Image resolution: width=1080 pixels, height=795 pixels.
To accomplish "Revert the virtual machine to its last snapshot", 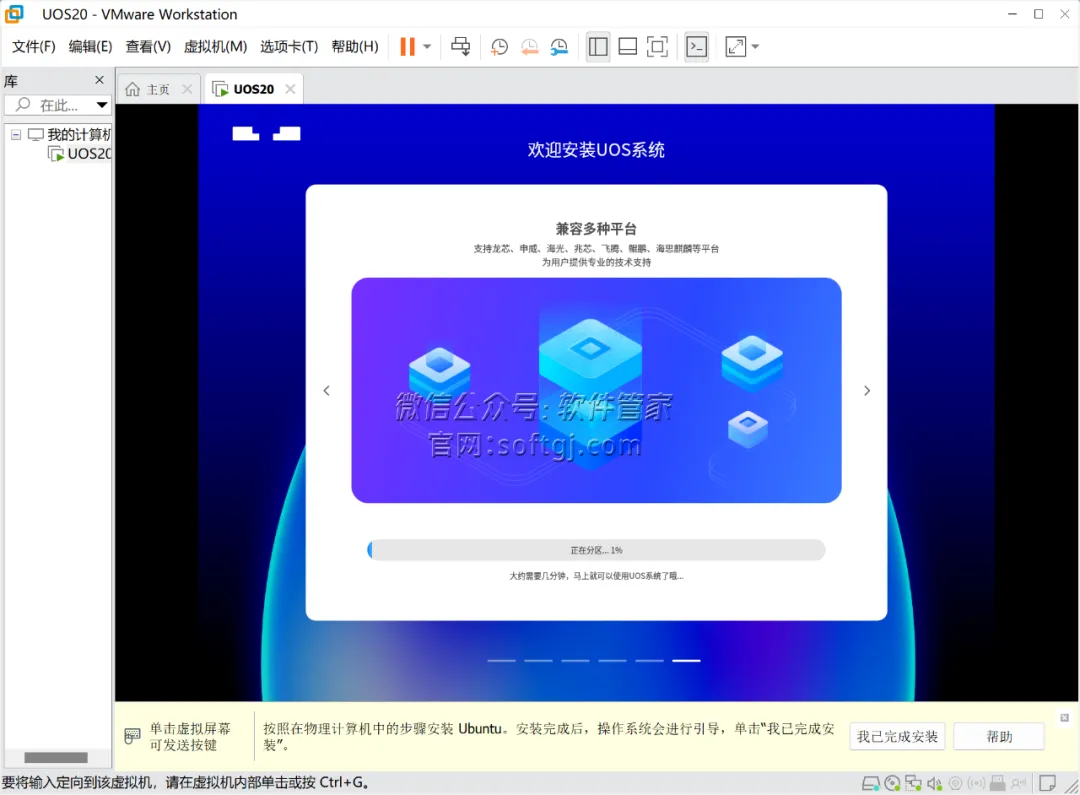I will coord(529,47).
